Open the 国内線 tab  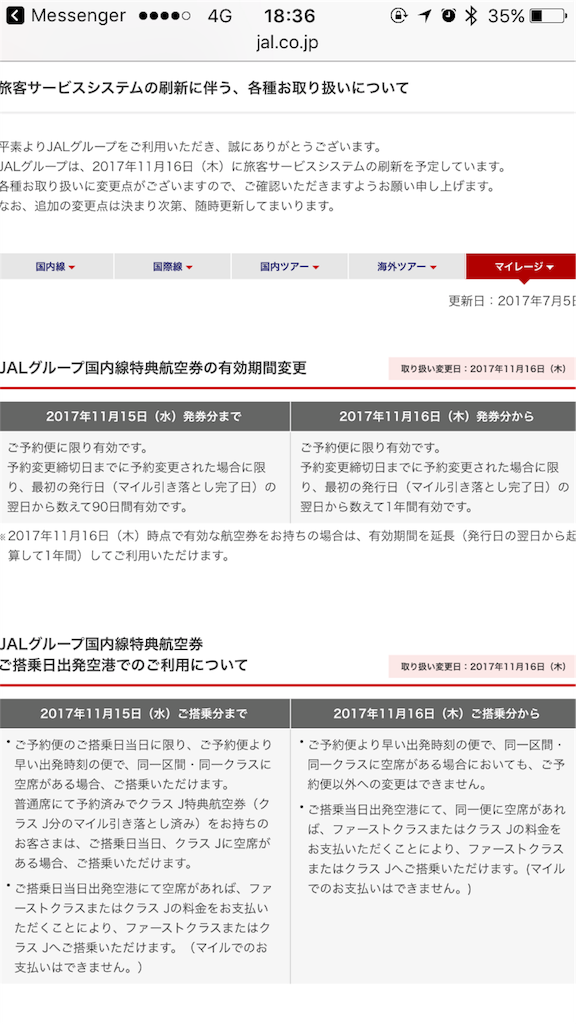56,266
